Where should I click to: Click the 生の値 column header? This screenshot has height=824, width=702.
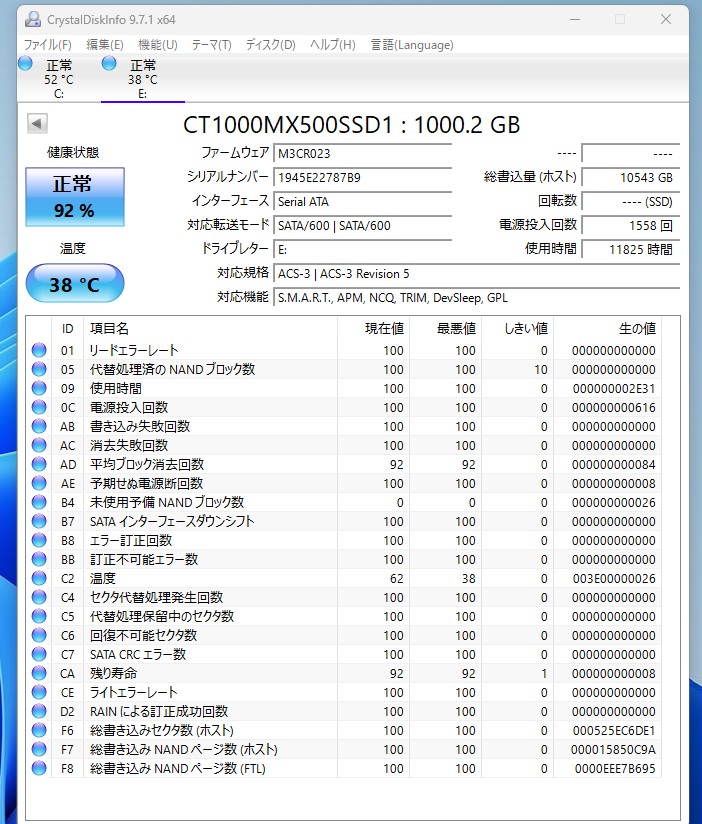coord(607,328)
